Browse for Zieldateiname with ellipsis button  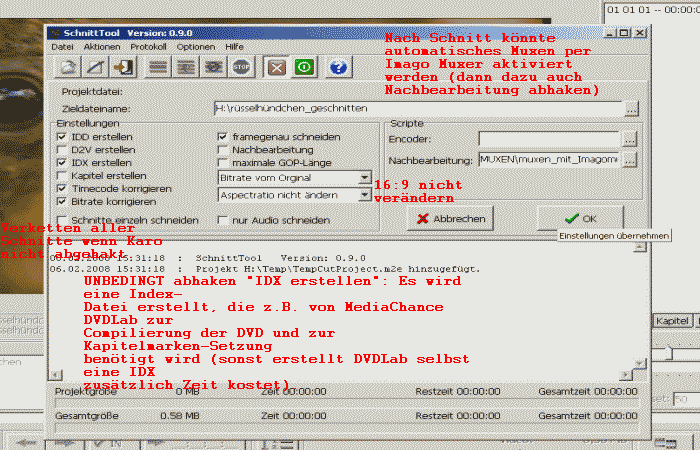[x=631, y=107]
